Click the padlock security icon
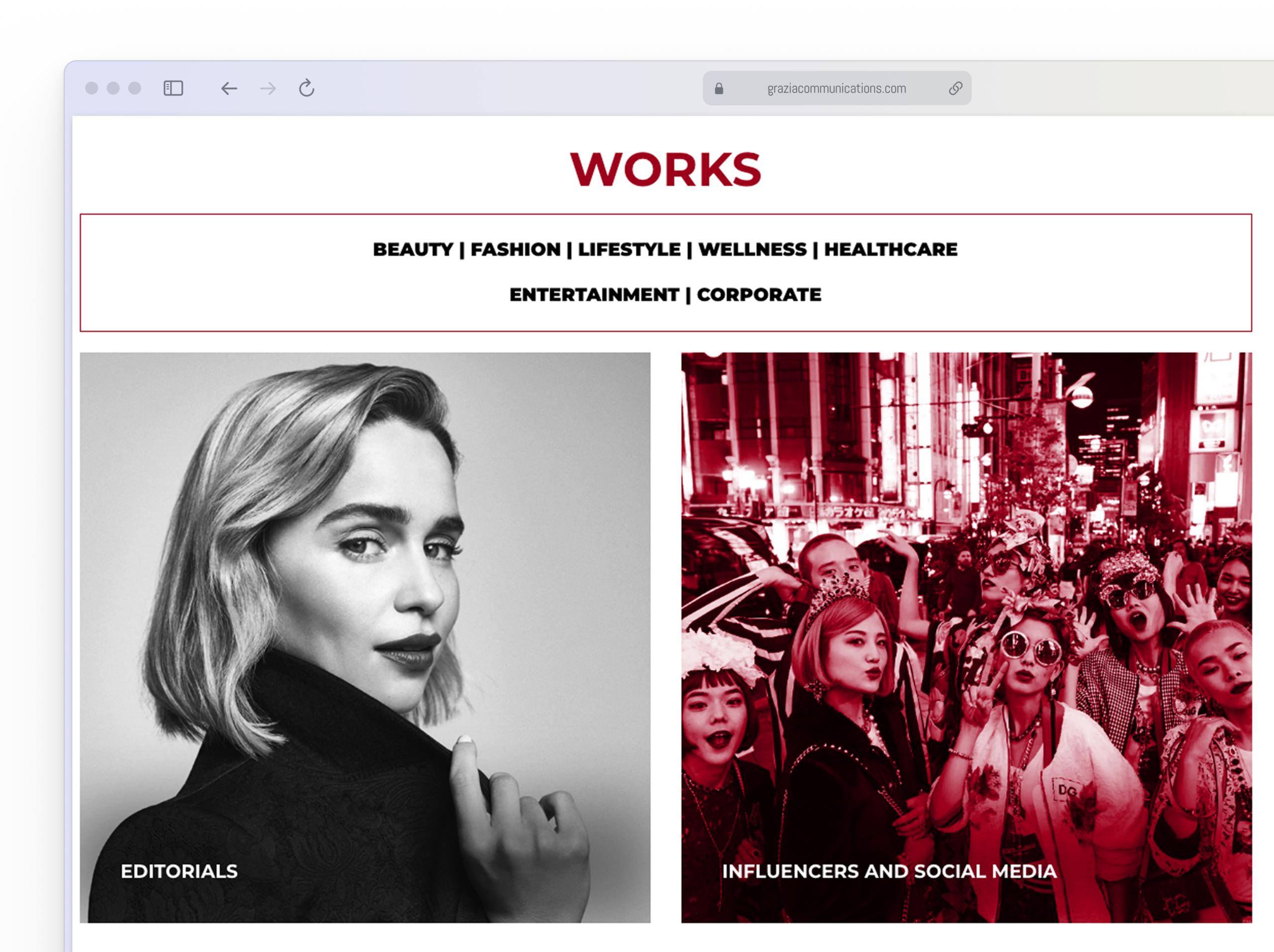The width and height of the screenshot is (1274, 952). pos(719,88)
